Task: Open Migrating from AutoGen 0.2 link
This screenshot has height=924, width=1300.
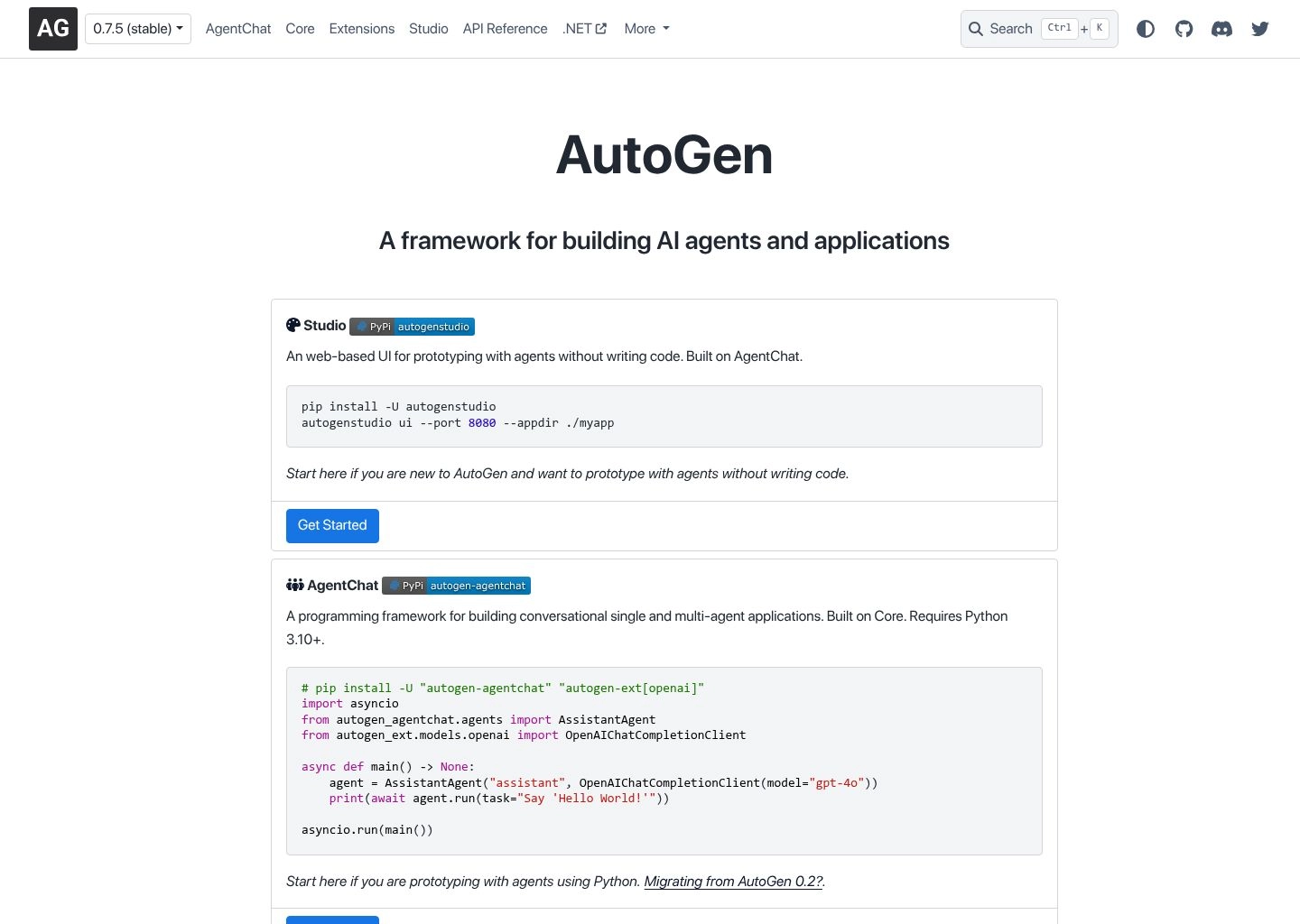Action: point(733,882)
